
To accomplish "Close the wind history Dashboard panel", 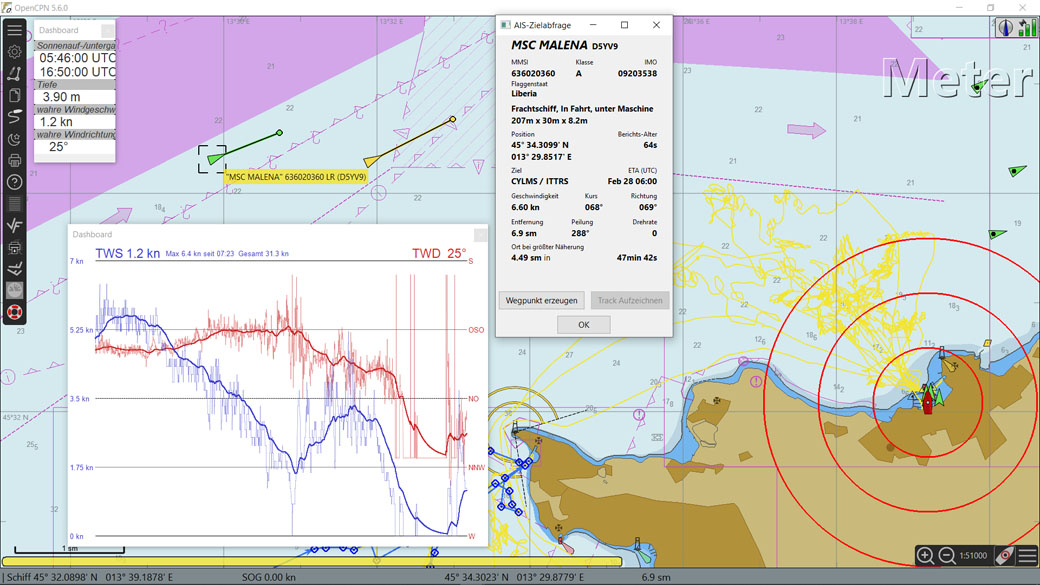I will click(x=480, y=235).
